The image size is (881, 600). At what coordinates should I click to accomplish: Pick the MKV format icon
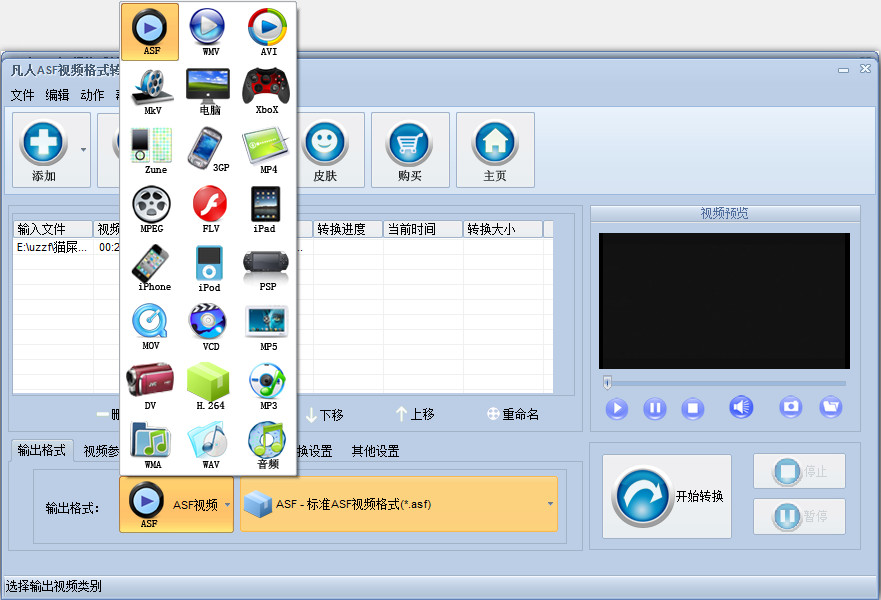151,90
